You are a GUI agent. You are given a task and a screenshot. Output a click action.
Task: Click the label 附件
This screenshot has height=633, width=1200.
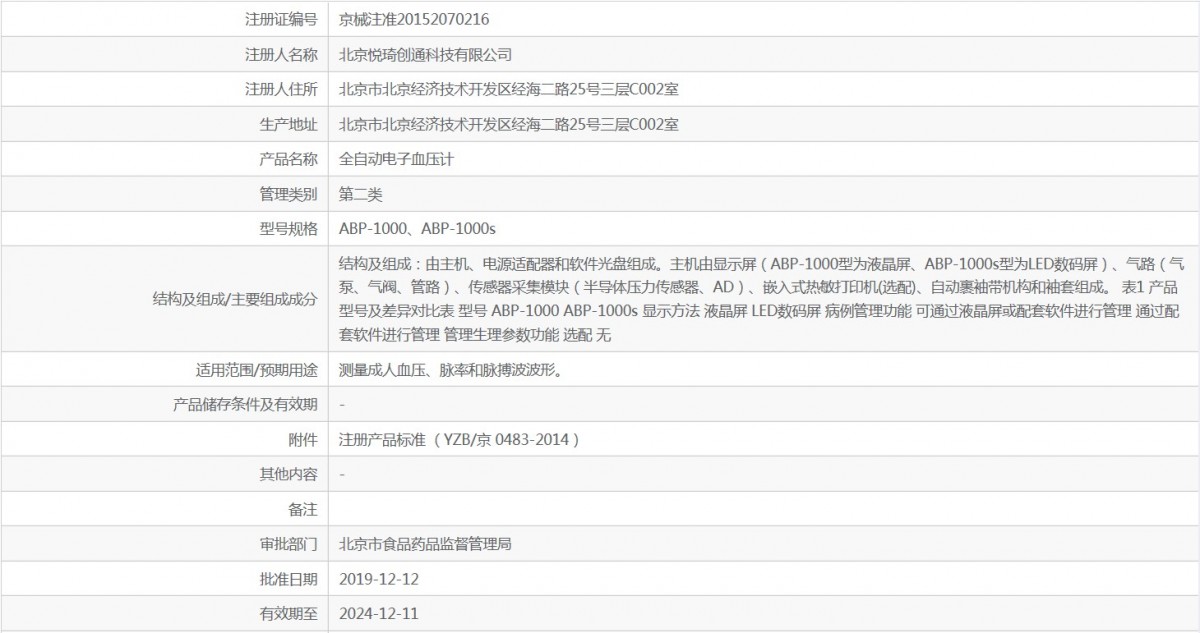[303, 440]
